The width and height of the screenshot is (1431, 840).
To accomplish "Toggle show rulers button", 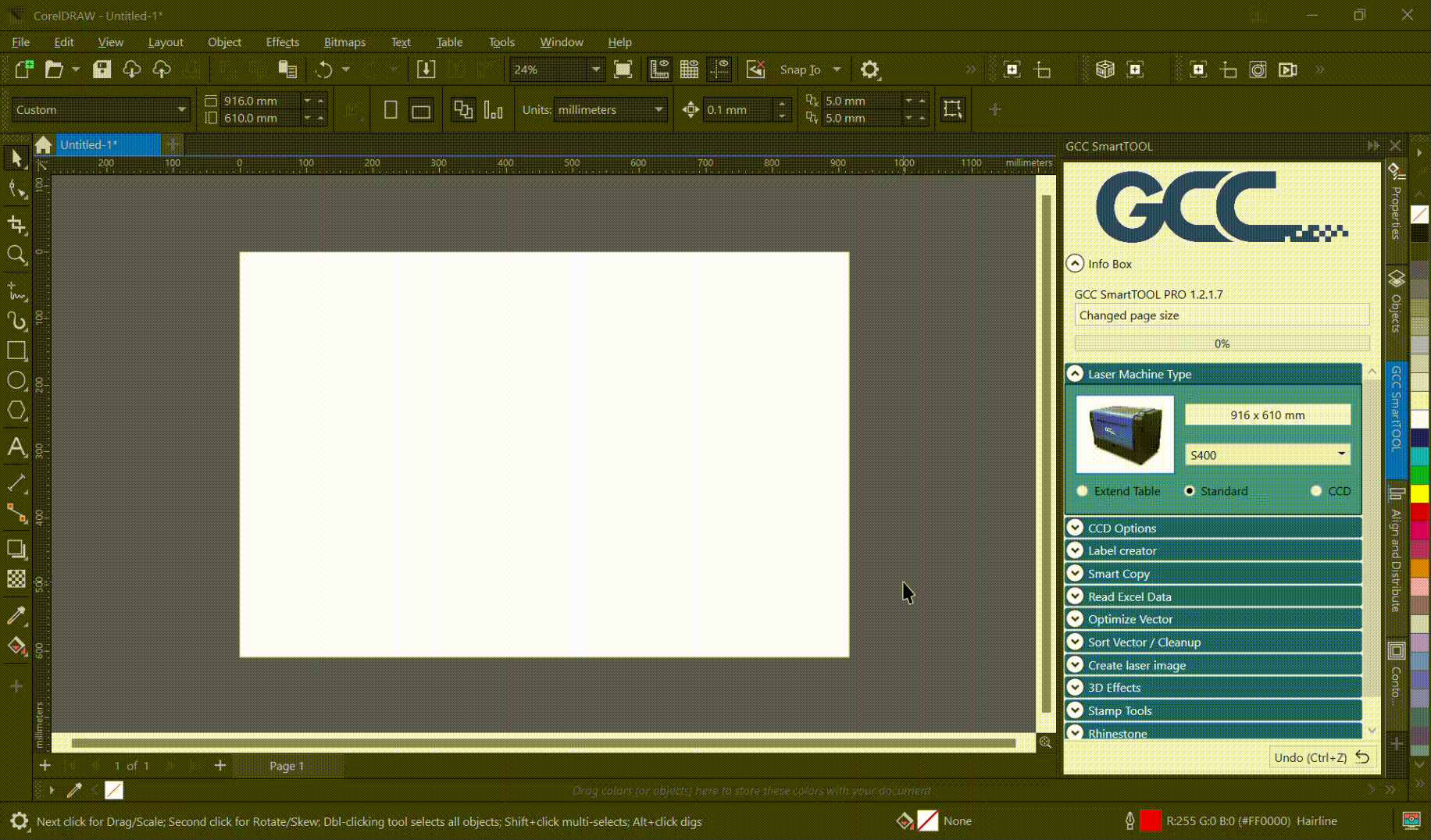I will pyautogui.click(x=659, y=69).
